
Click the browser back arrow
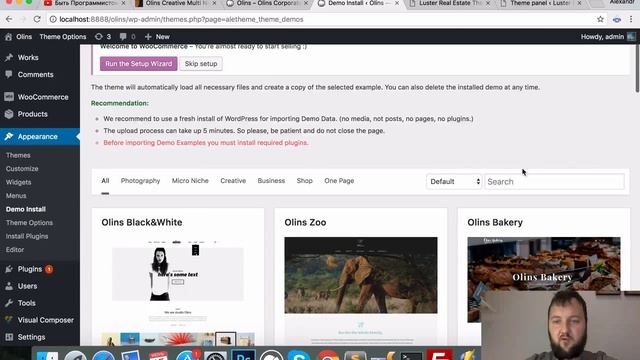(9, 19)
